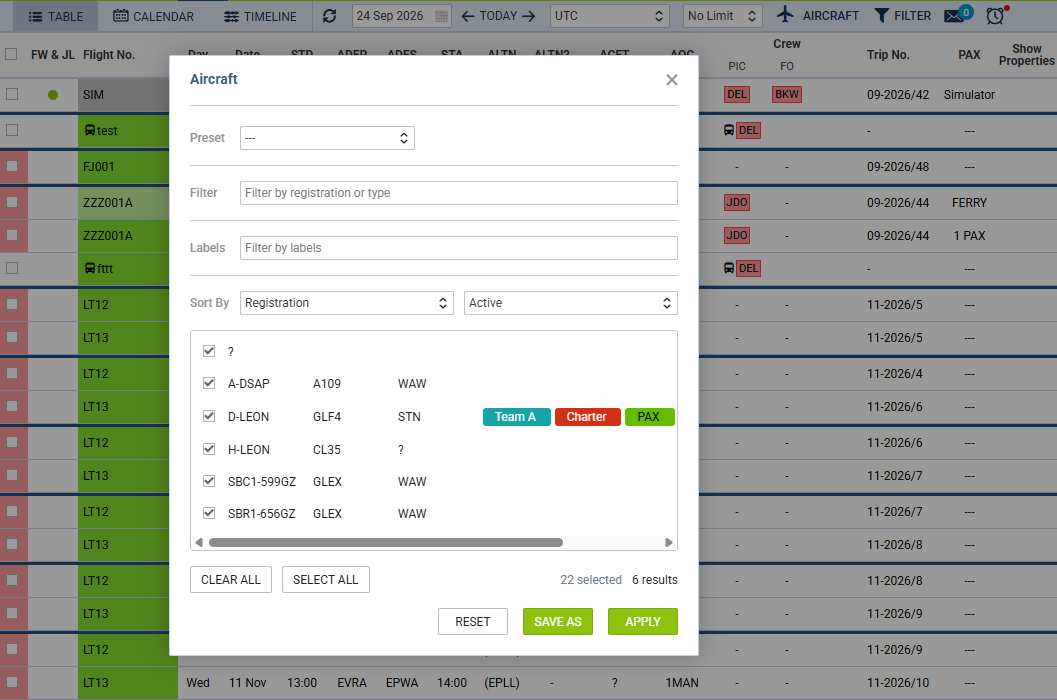Click the airplane Aircraft icon
This screenshot has width=1057, height=700.
pos(785,15)
